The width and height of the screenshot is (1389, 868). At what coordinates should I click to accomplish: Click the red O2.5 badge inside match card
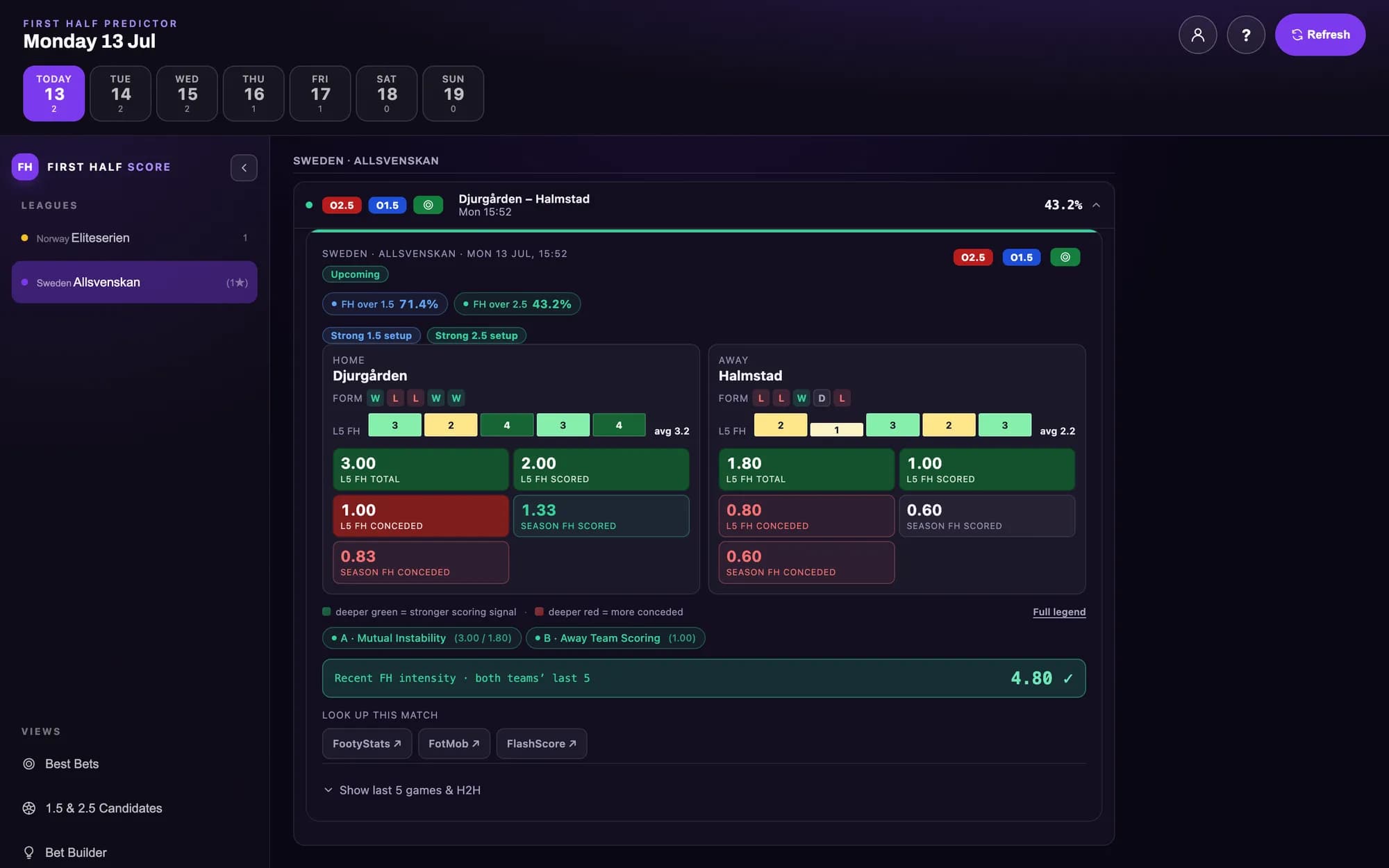(973, 257)
